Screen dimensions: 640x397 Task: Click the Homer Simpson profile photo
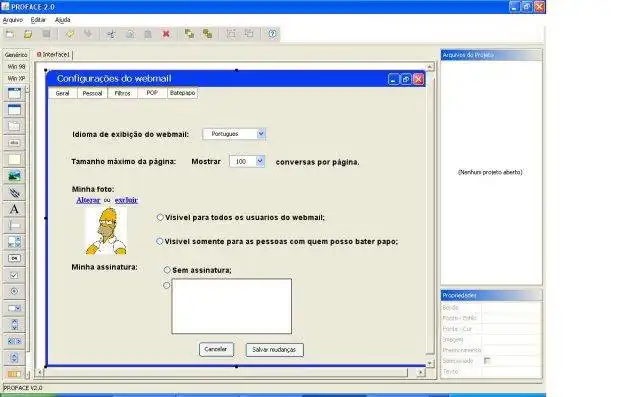tap(106, 231)
